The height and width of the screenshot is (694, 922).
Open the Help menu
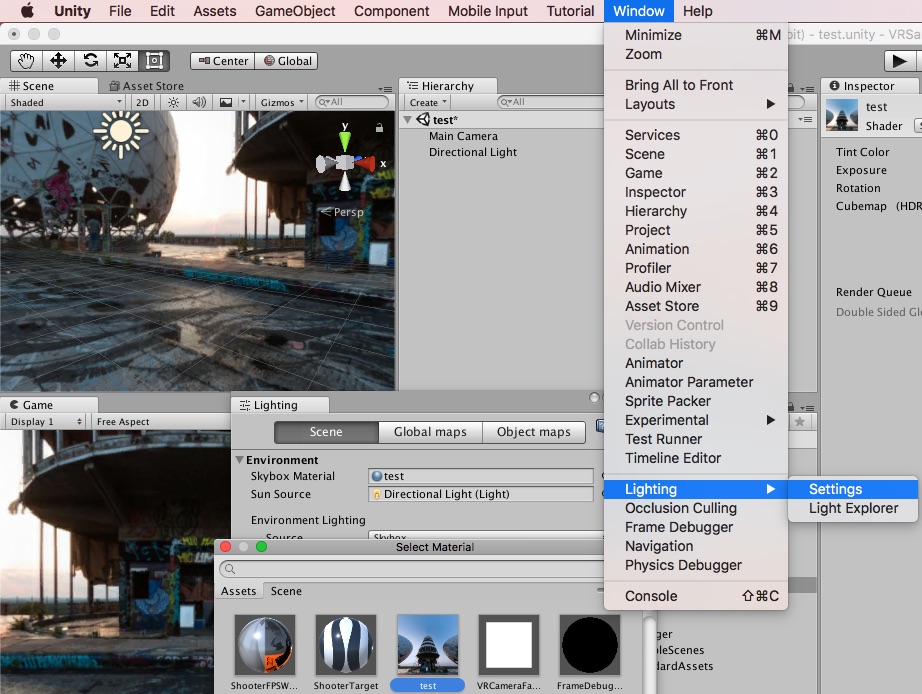click(697, 11)
